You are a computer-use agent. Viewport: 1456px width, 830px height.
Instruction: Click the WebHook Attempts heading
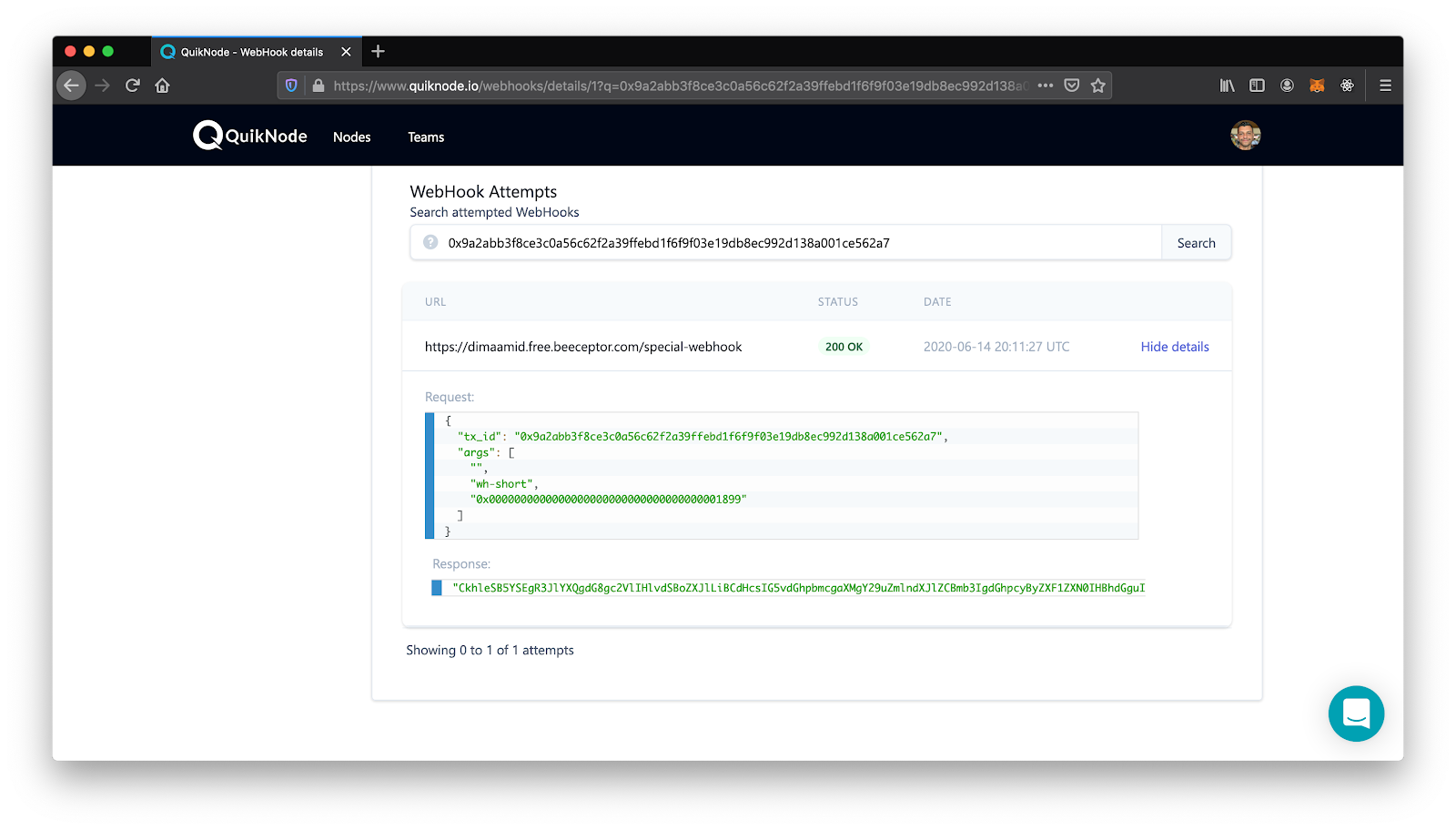[x=483, y=192]
